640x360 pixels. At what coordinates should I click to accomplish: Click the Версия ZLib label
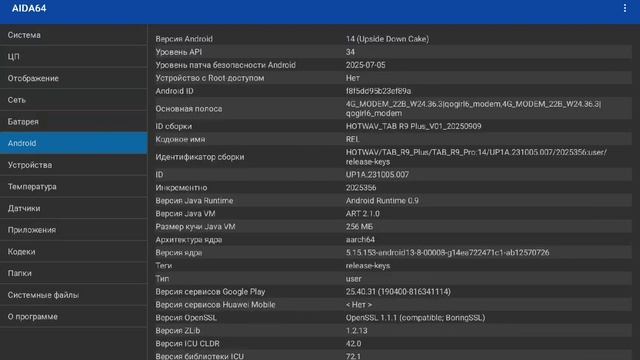pyautogui.click(x=178, y=331)
